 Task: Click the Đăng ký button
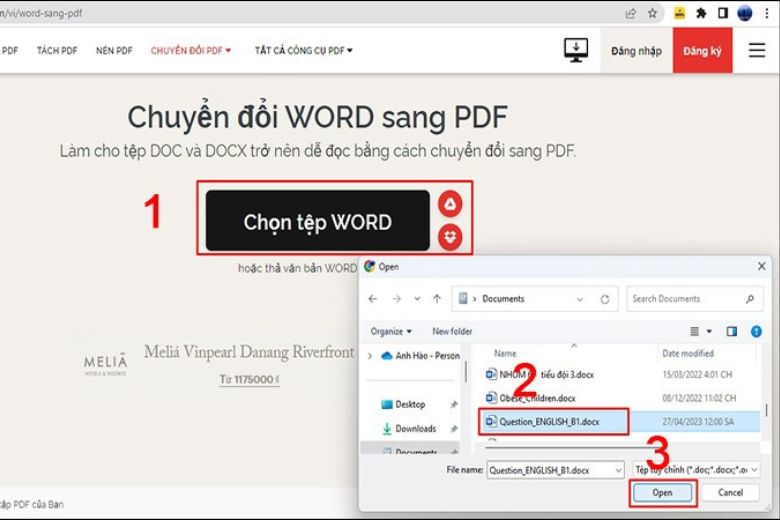coord(702,50)
